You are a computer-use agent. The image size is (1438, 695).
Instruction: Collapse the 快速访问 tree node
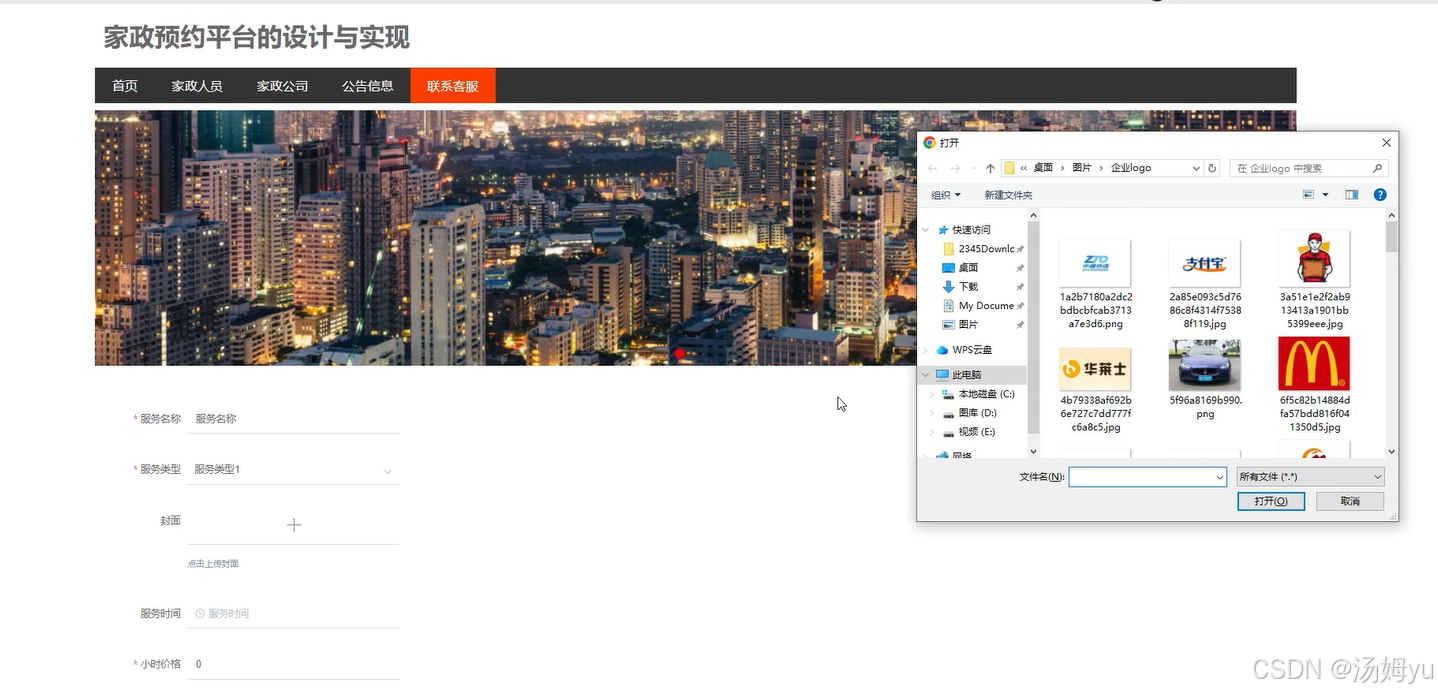(x=926, y=230)
